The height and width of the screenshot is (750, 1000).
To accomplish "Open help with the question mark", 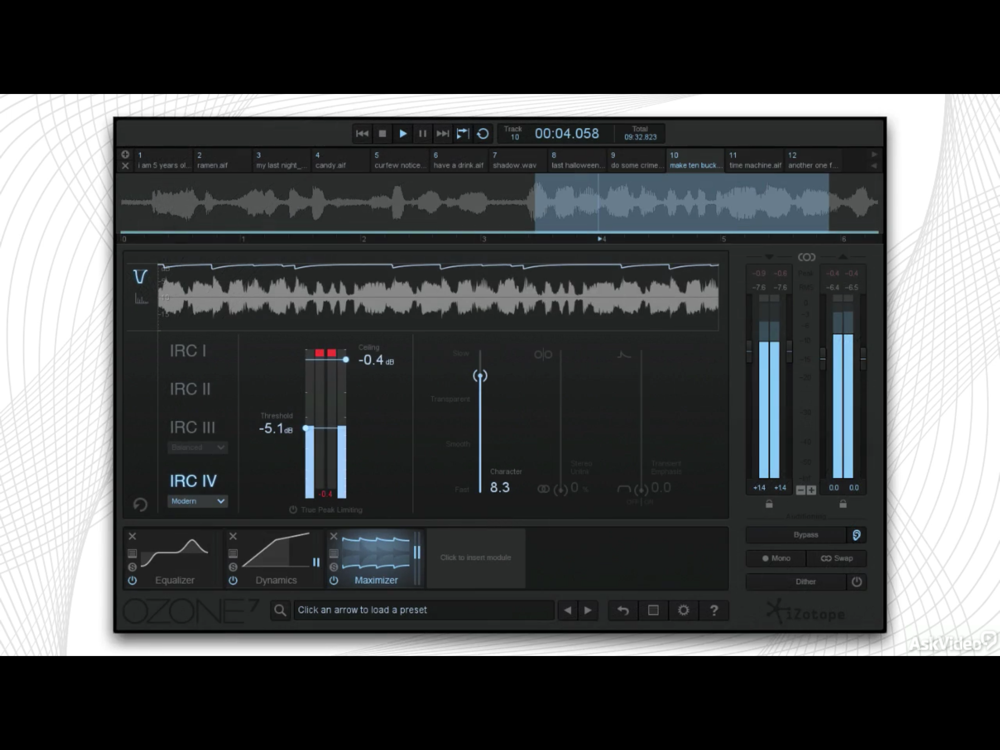I will pos(714,610).
